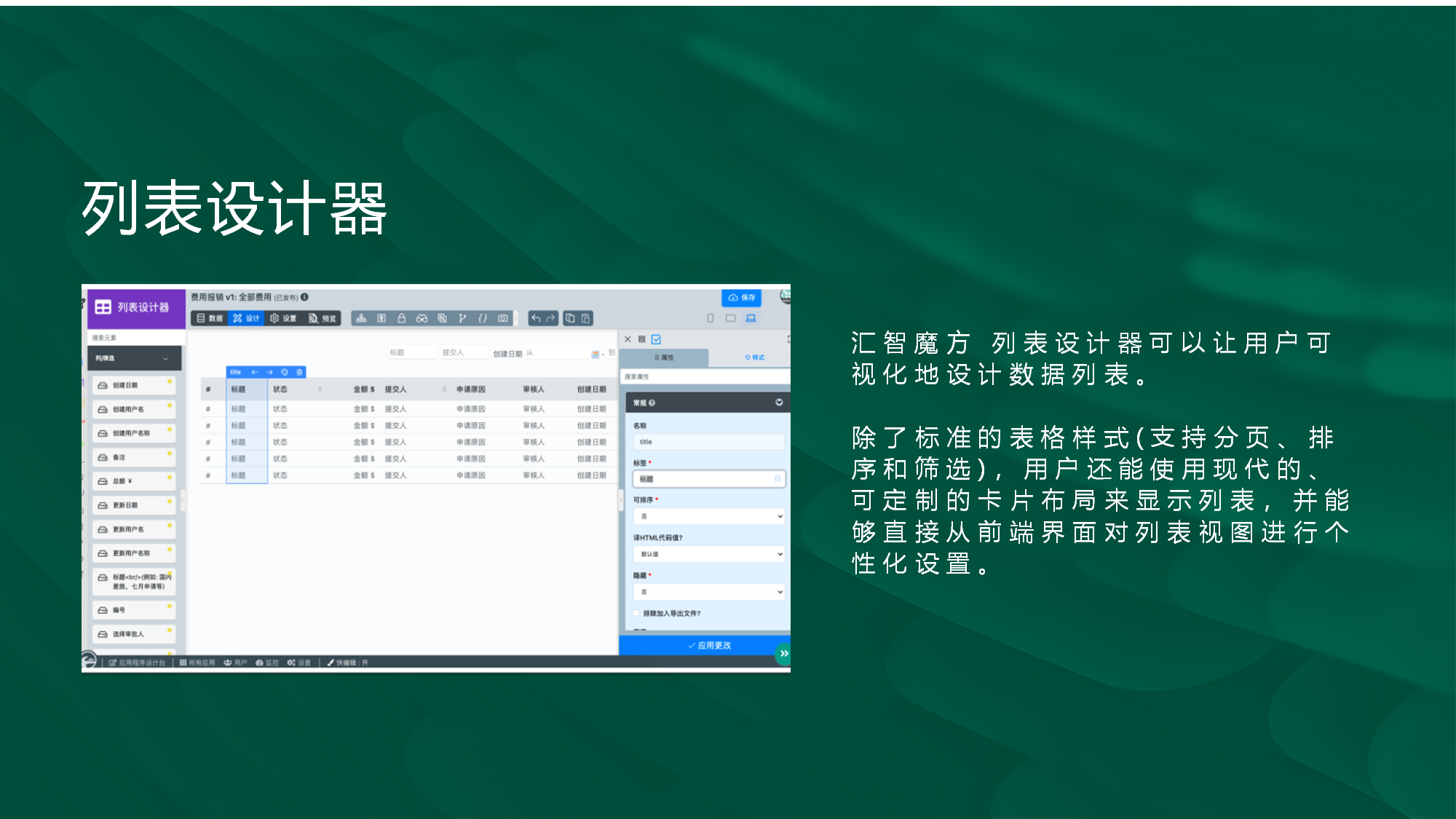Click the lock icon in the toolbar

pos(401,318)
